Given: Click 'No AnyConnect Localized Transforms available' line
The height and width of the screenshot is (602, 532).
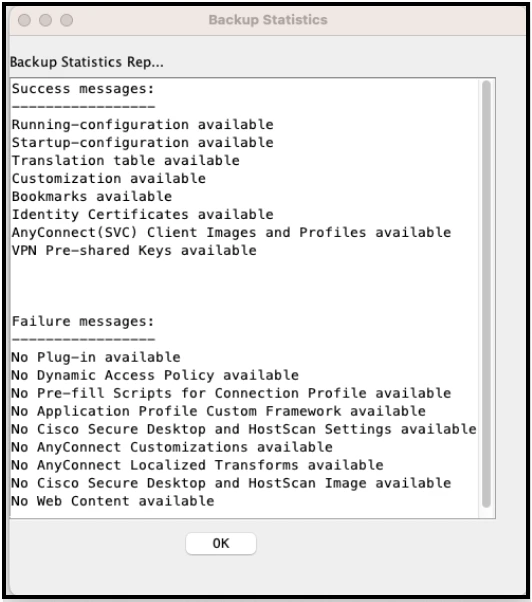Looking at the screenshot, I should pos(197,465).
